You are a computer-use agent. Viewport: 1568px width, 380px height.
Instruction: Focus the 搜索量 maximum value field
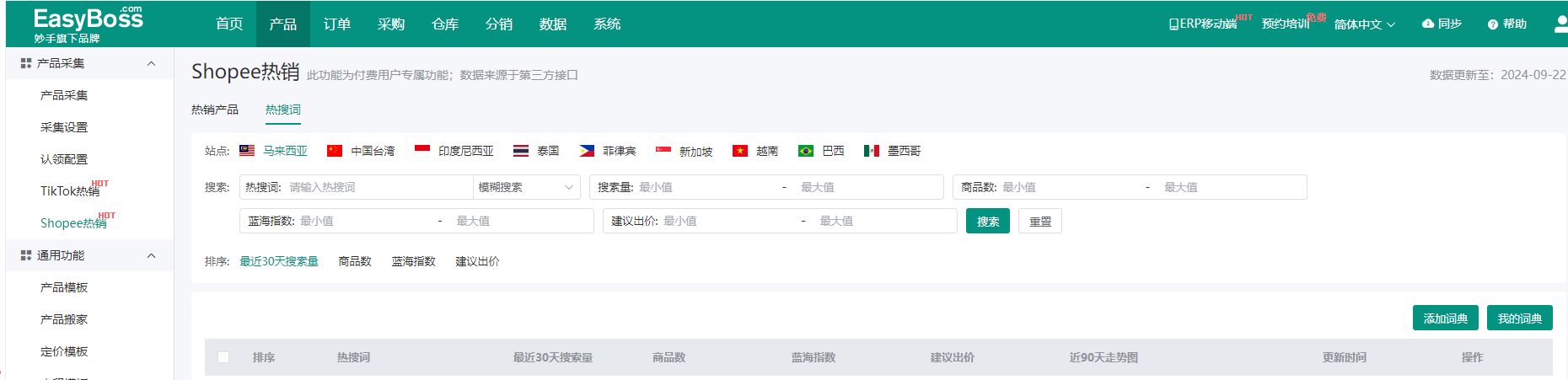pos(868,187)
